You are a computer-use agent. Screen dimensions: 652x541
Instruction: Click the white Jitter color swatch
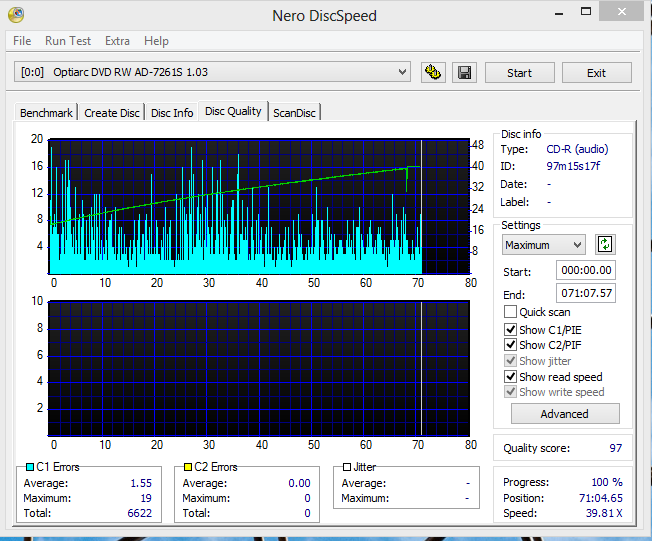(x=347, y=467)
